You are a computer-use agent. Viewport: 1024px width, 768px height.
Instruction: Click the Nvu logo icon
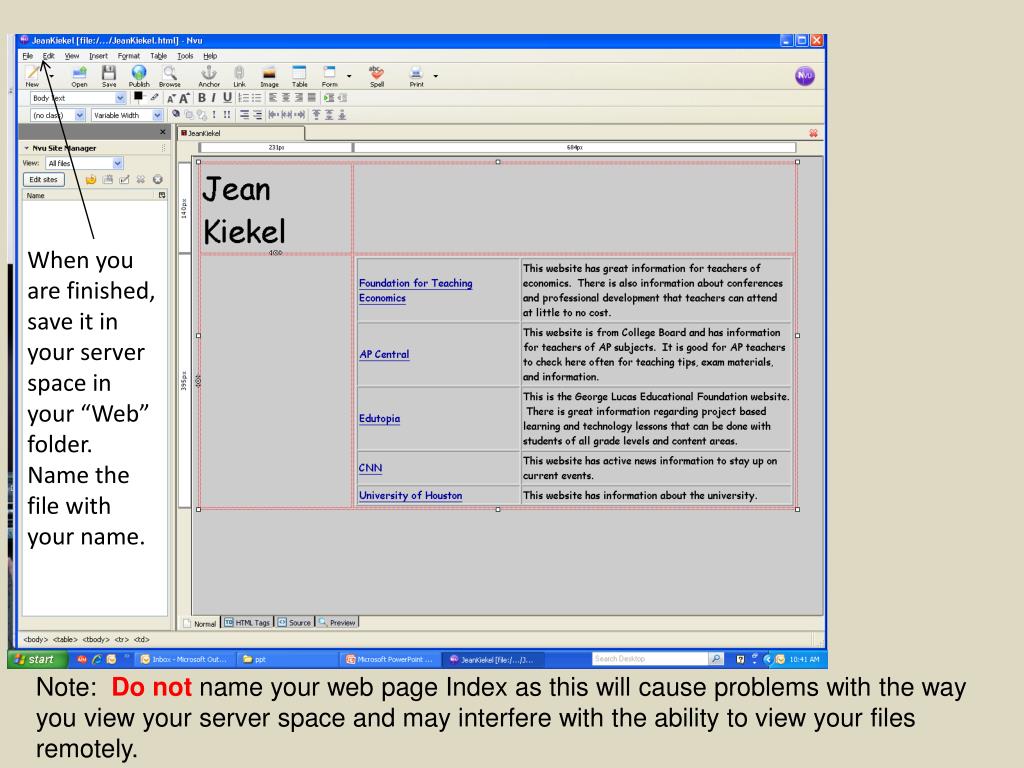pyautogui.click(x=805, y=76)
